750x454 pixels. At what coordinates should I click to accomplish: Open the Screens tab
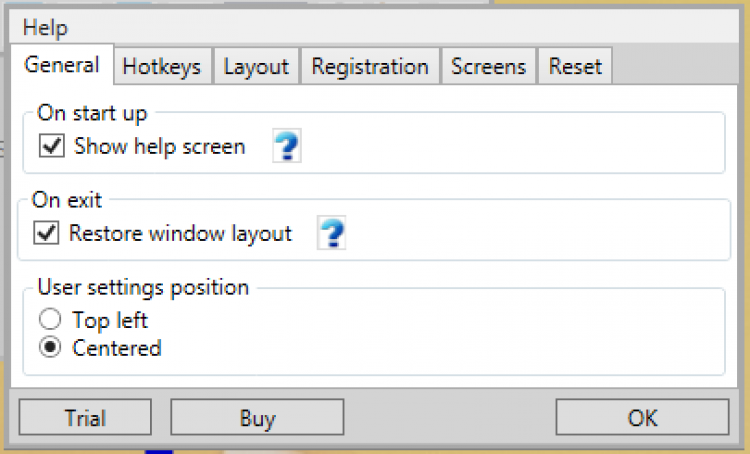pos(488,67)
